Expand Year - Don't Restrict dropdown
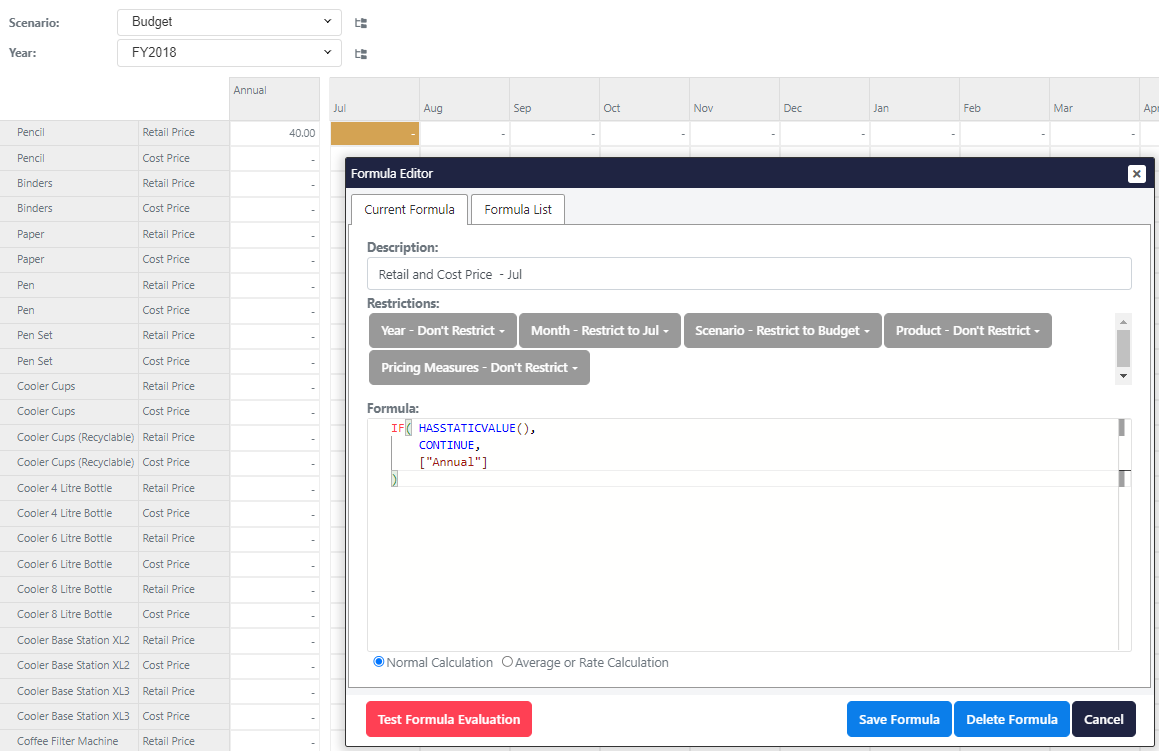The image size is (1159, 751). (x=441, y=331)
